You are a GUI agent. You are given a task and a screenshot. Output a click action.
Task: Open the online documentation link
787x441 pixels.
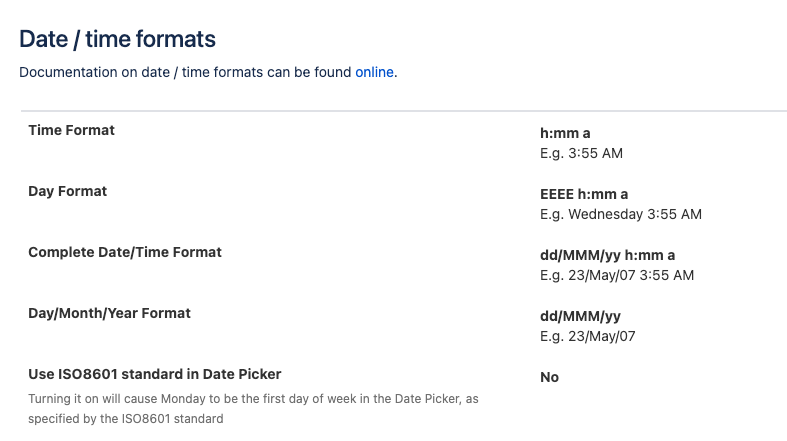click(x=374, y=72)
